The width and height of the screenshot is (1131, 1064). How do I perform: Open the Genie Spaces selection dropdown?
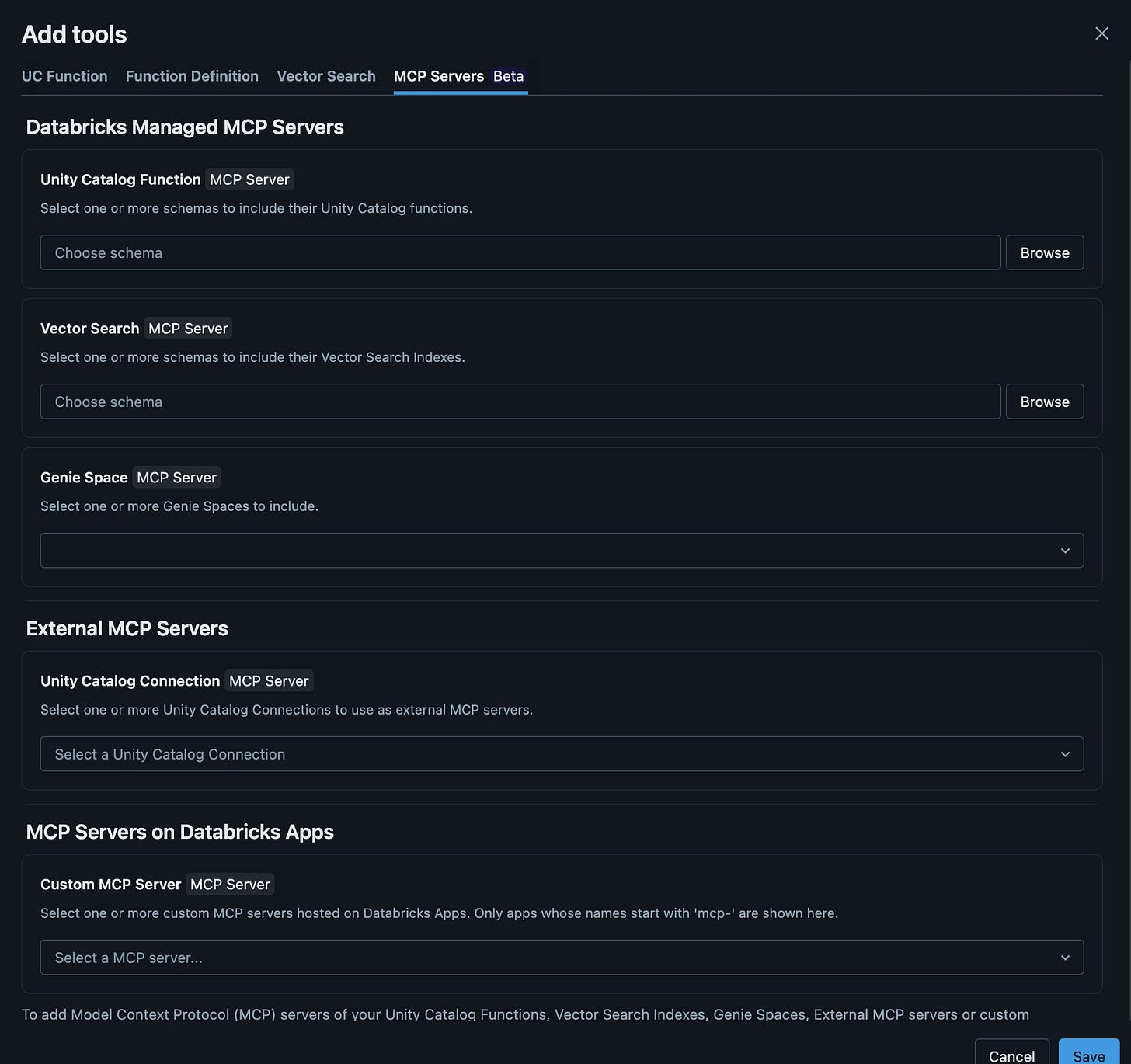point(562,551)
